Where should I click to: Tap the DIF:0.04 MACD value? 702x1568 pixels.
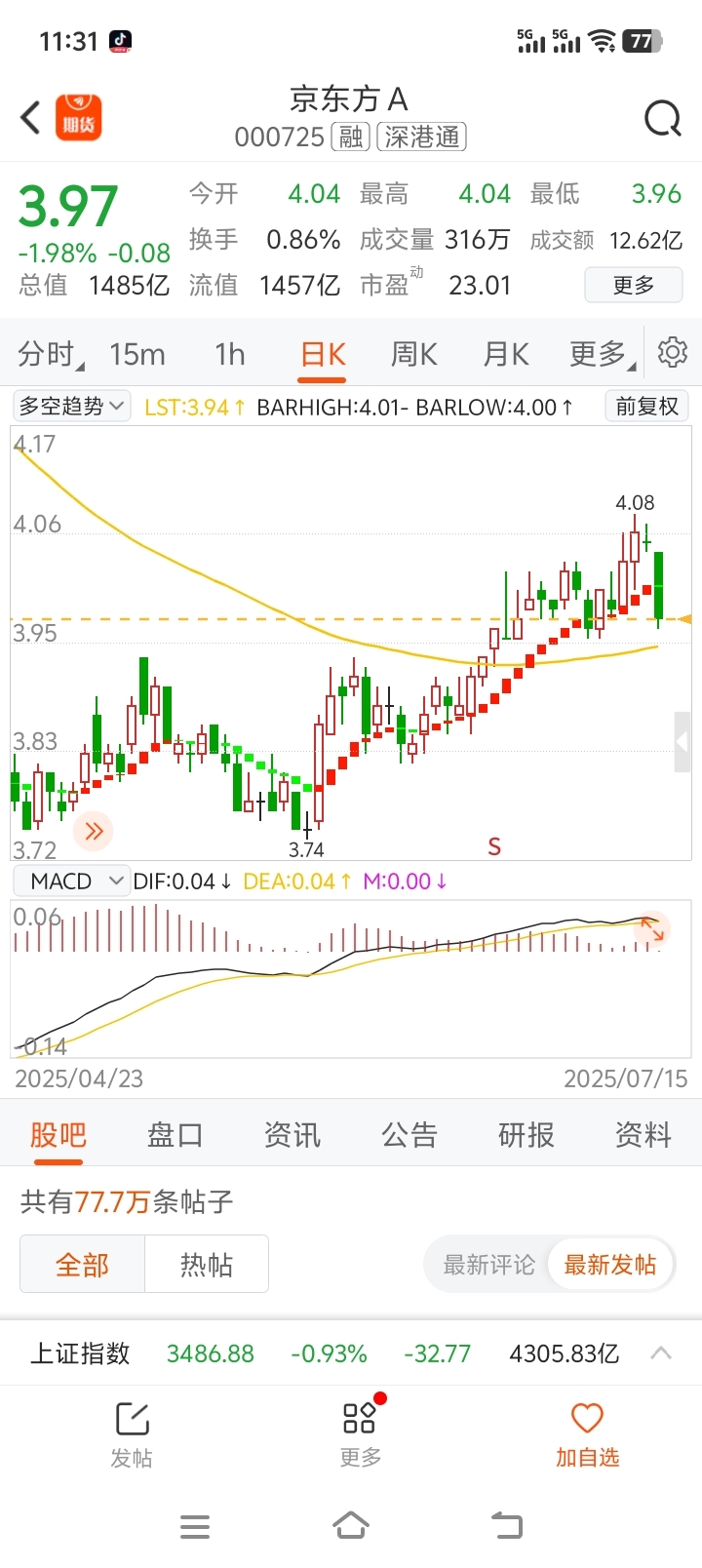[x=181, y=882]
